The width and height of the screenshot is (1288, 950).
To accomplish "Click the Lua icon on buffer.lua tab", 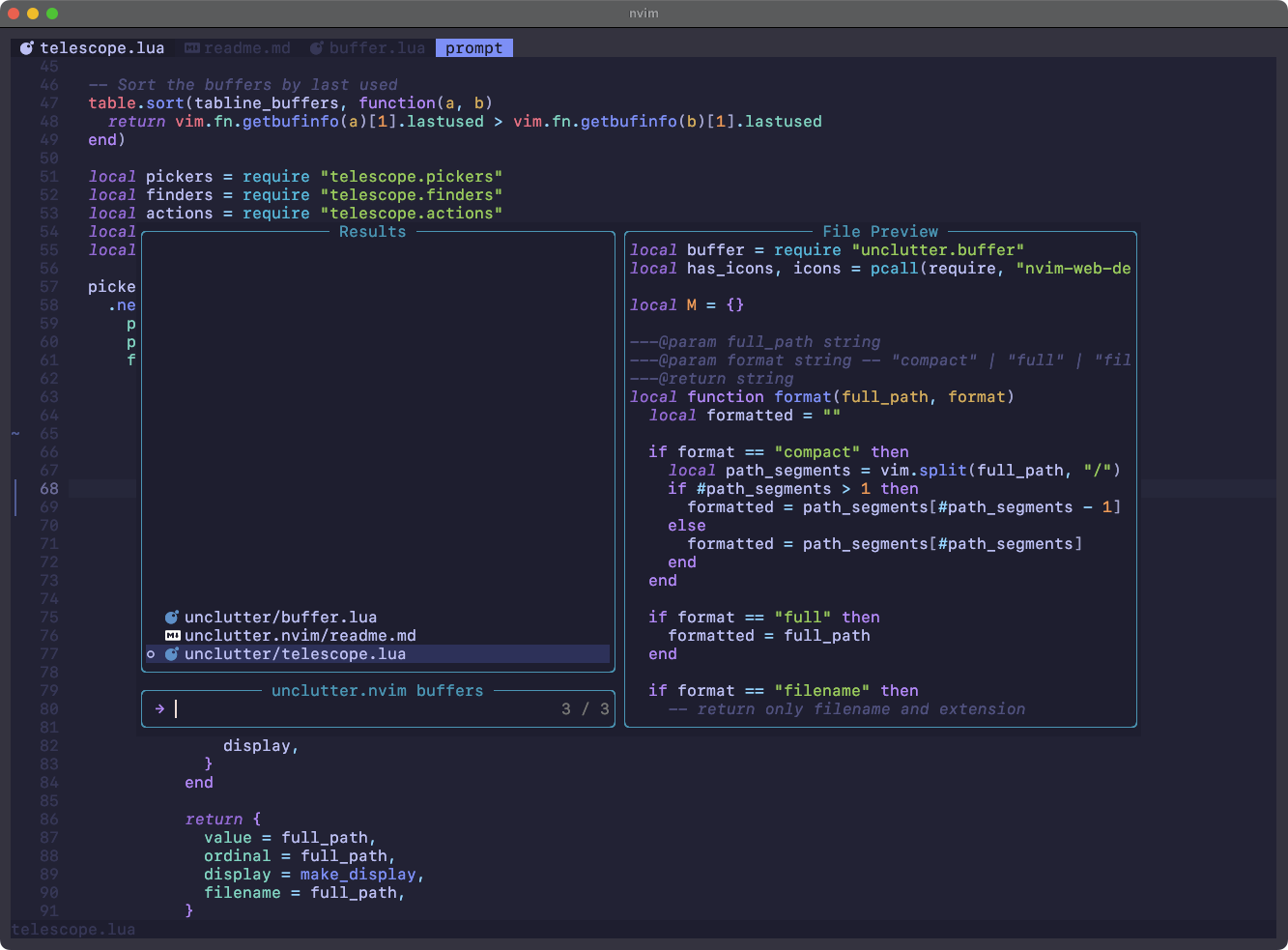I will 317,48.
